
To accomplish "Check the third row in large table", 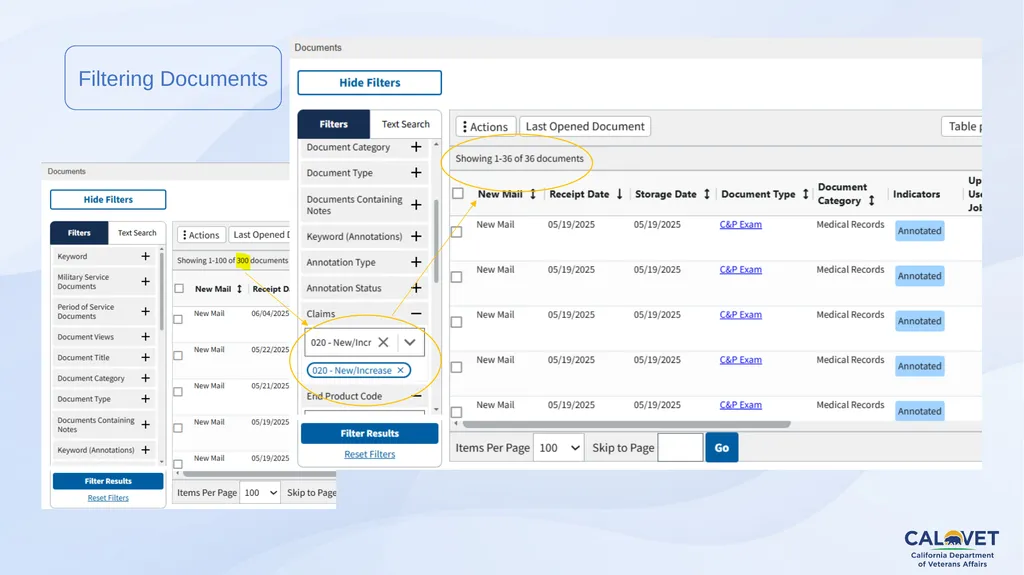I will click(x=456, y=322).
